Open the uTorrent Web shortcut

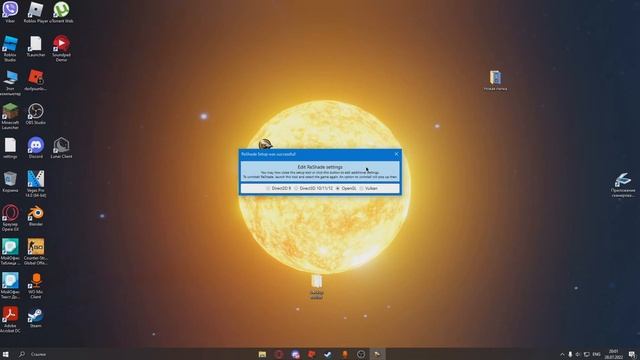(61, 12)
